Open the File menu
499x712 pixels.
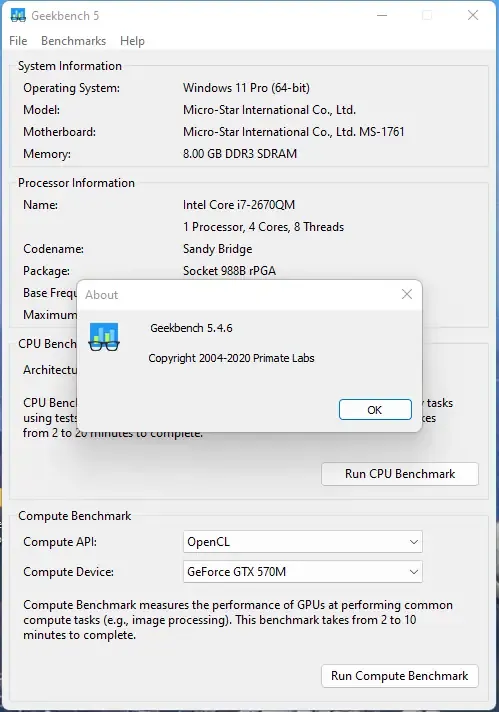pyautogui.click(x=18, y=41)
